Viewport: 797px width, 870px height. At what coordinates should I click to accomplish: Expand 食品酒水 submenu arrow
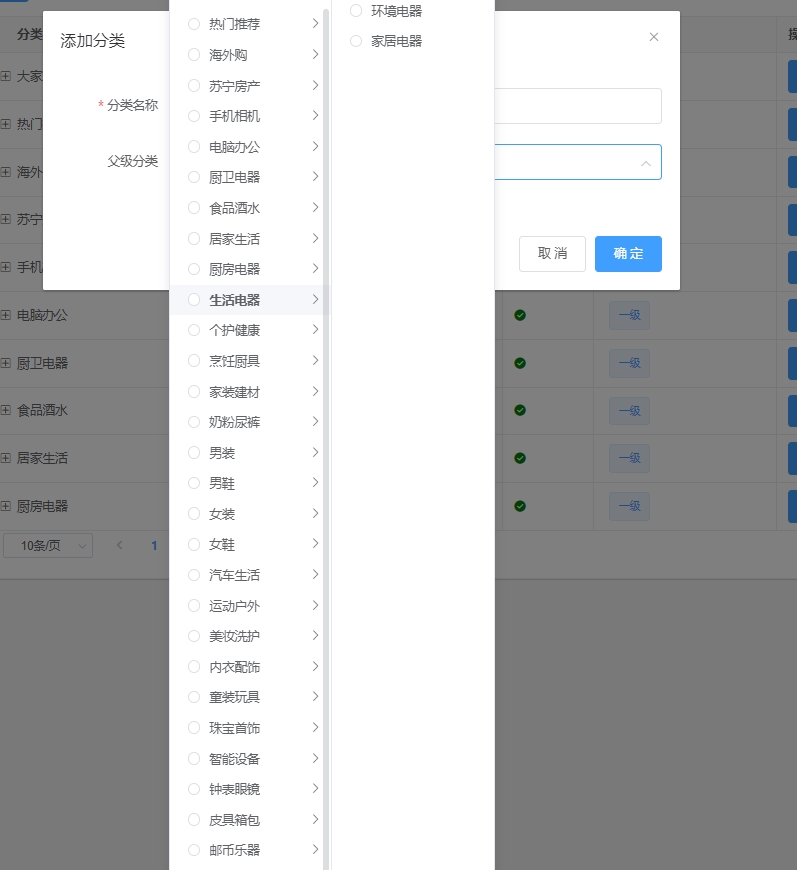[x=315, y=208]
